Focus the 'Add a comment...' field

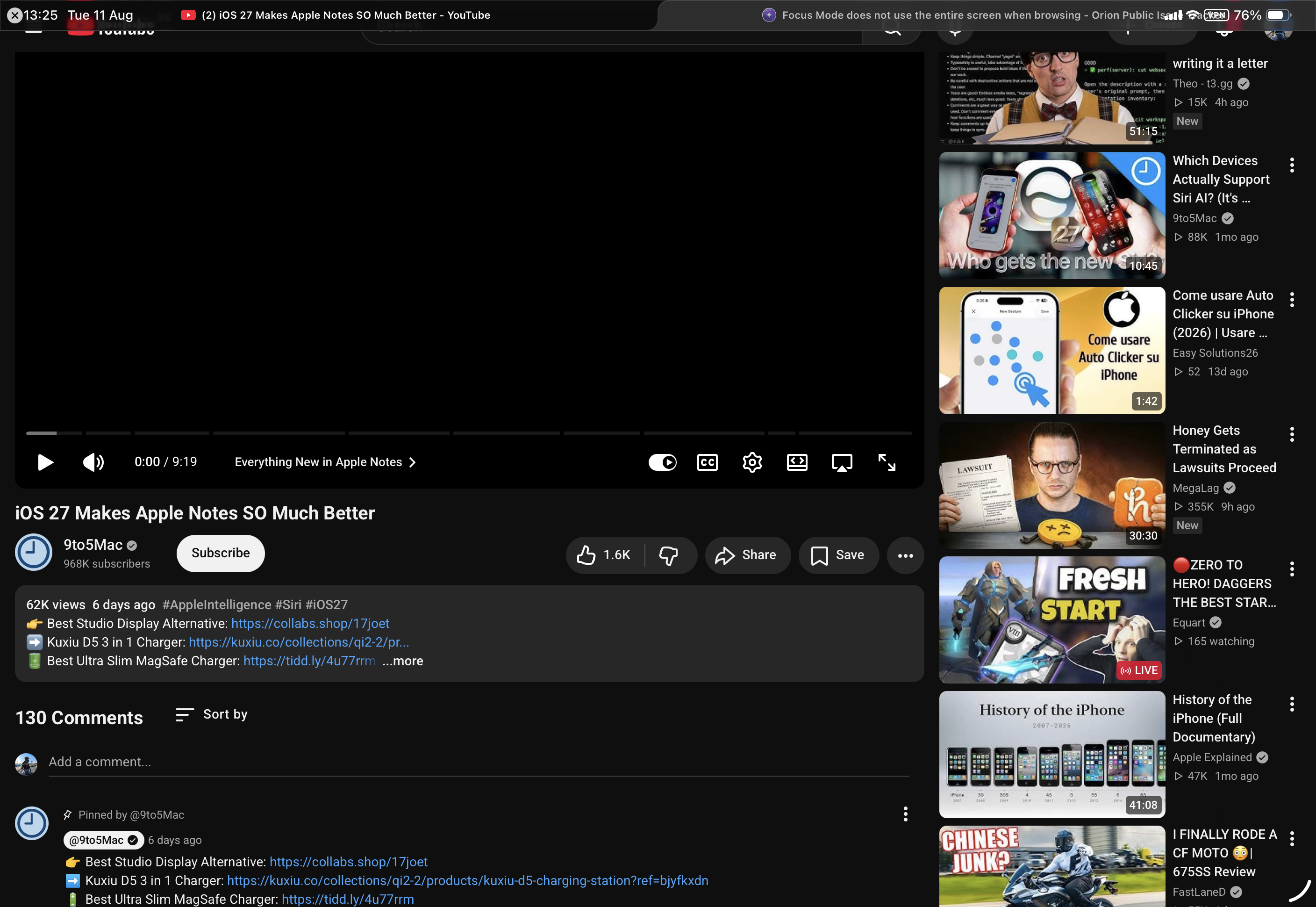478,762
